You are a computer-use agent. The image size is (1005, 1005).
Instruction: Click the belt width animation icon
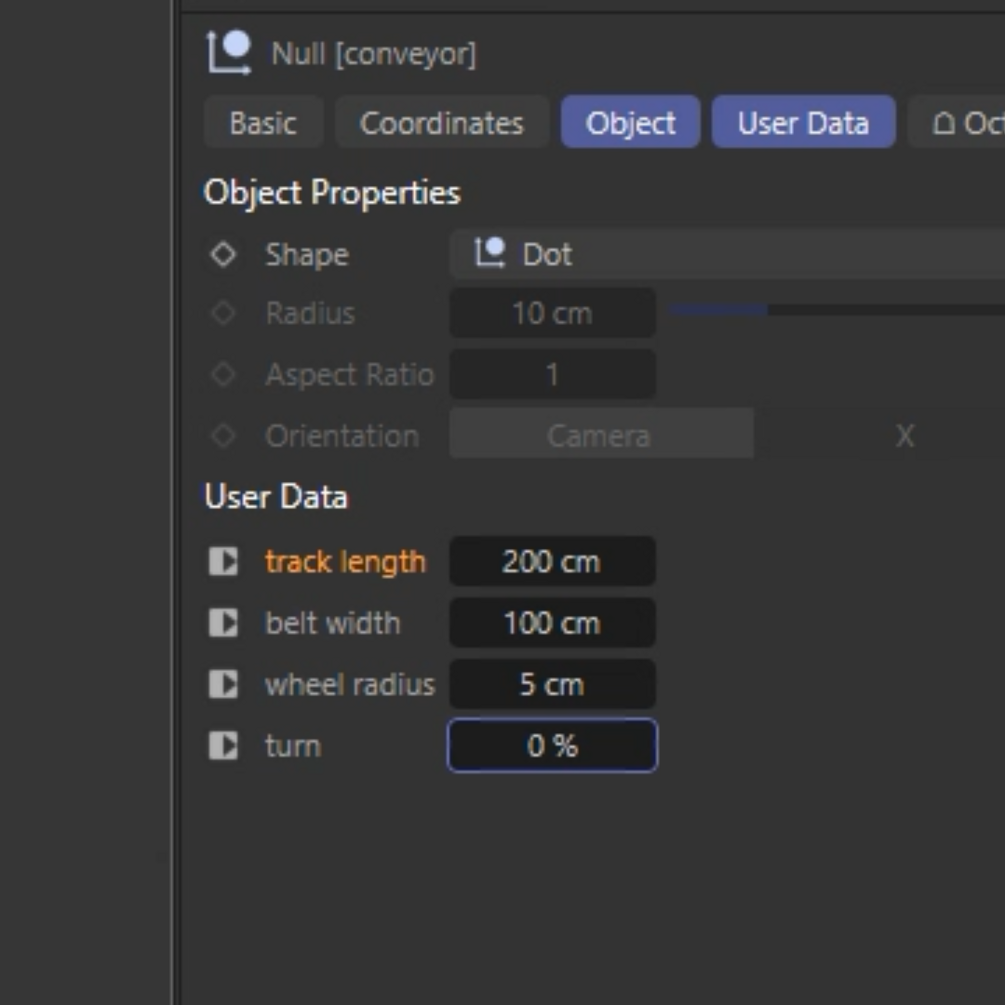click(x=223, y=623)
